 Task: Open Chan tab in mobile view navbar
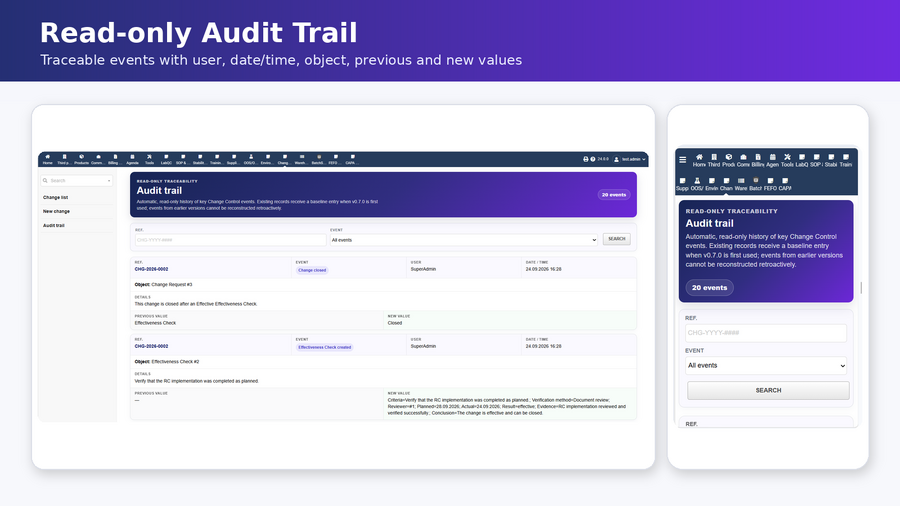pos(726,184)
